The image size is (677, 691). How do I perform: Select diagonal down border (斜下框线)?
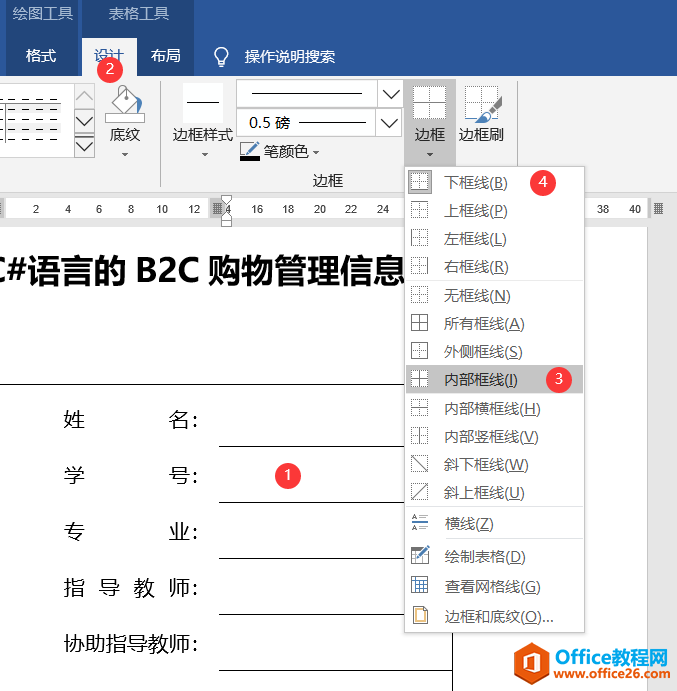click(484, 465)
